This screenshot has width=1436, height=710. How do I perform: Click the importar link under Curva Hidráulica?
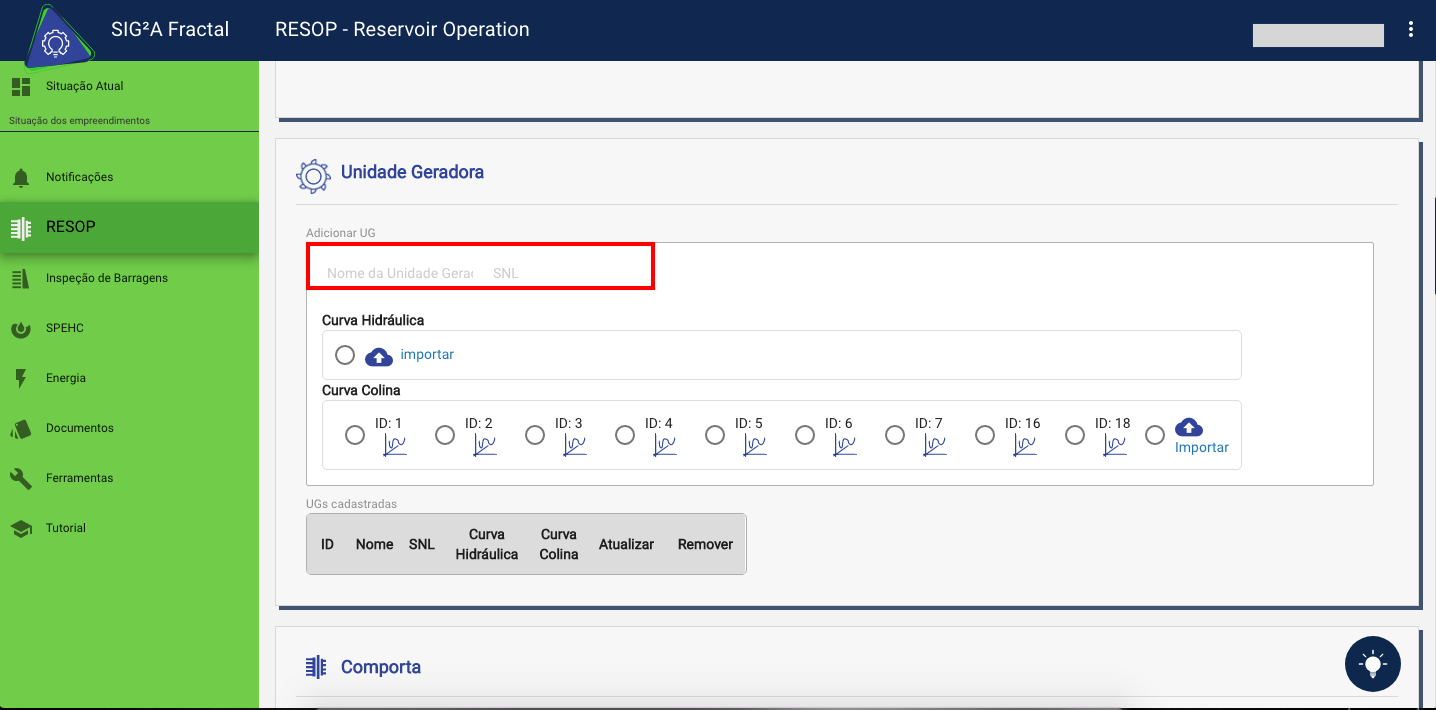[427, 355]
